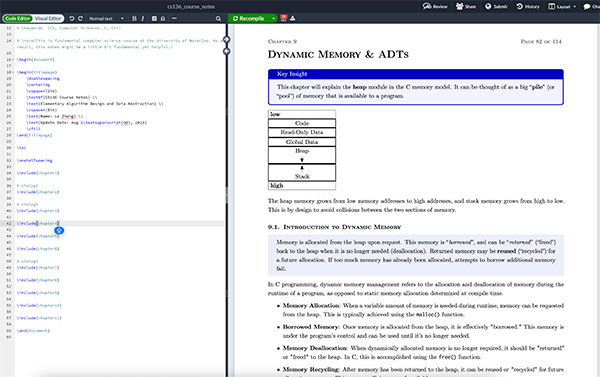Click the Stack label in memory diagram
Viewport: 600px width, 377px height.
(x=302, y=176)
